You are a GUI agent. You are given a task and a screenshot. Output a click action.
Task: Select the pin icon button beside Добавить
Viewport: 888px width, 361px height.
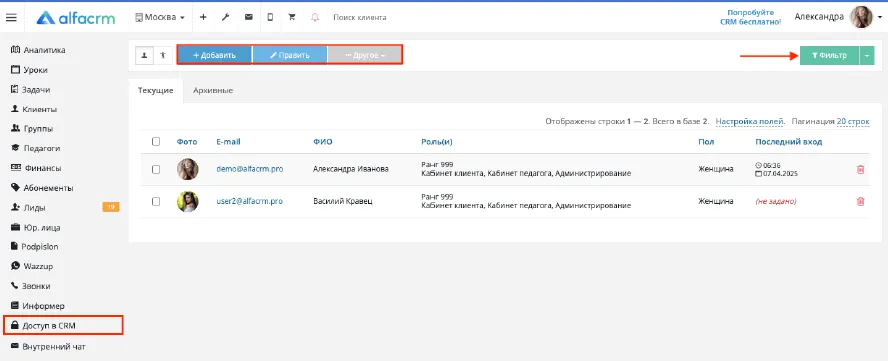click(163, 56)
